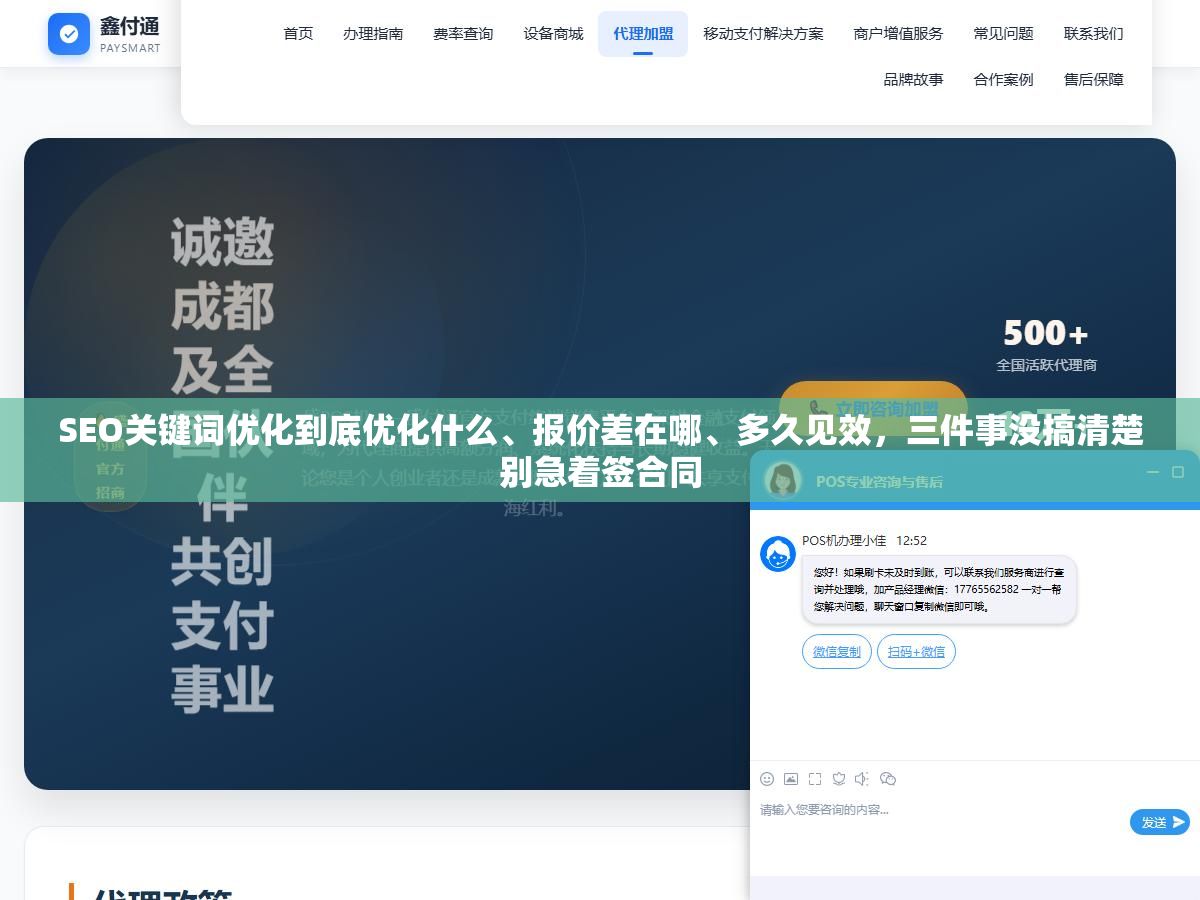Click the 12:52 message timestamp

coord(911,541)
